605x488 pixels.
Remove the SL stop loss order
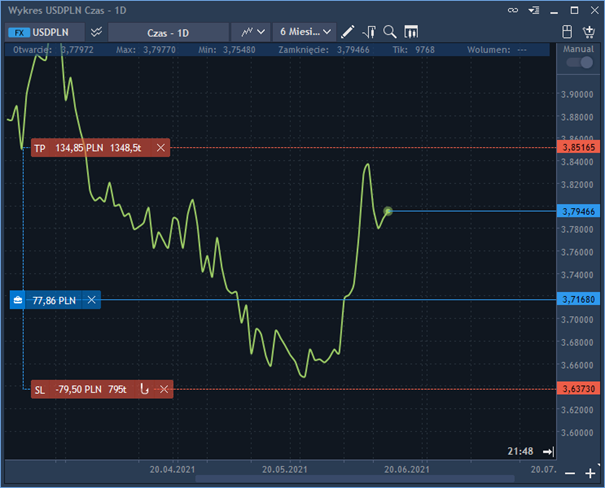pos(162,389)
